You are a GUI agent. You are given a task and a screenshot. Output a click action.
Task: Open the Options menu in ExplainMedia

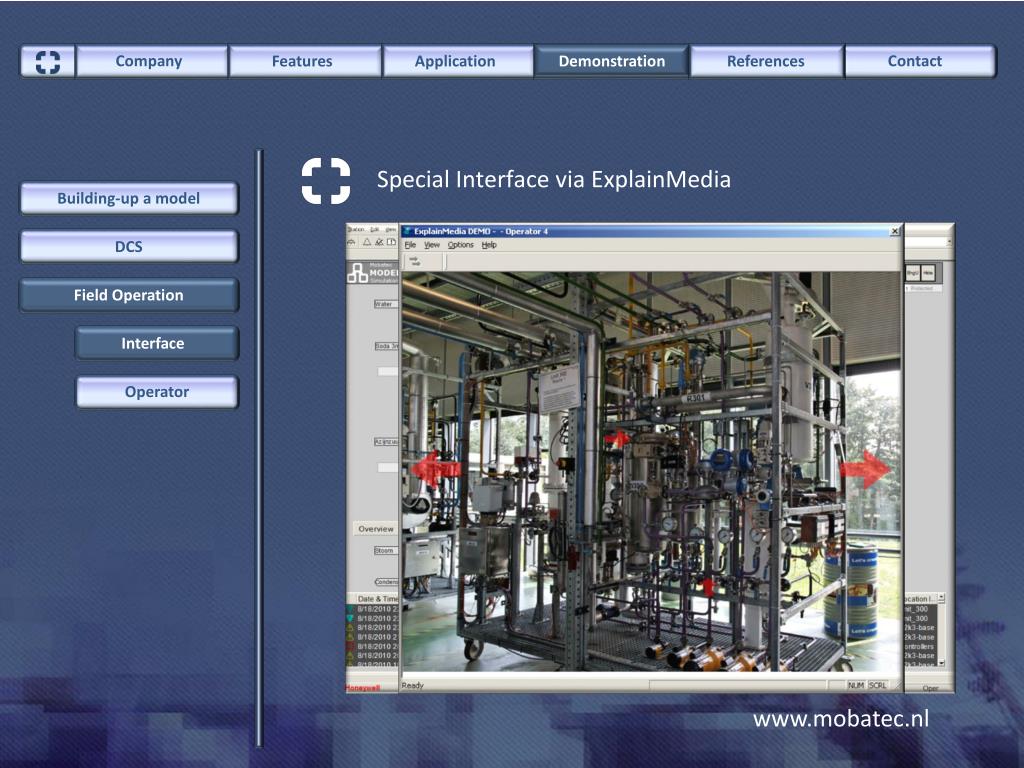coord(460,245)
